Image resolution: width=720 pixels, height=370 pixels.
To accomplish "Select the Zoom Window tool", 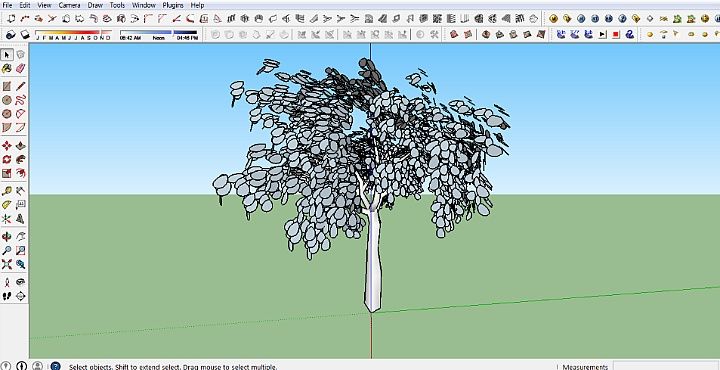I will [x=20, y=250].
